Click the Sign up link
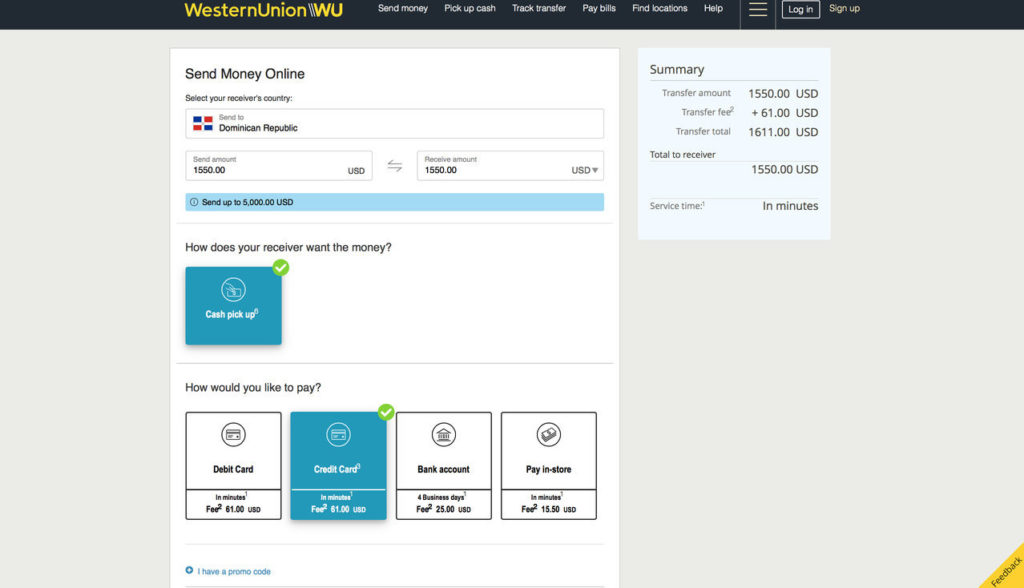This screenshot has height=588, width=1024. pyautogui.click(x=844, y=8)
